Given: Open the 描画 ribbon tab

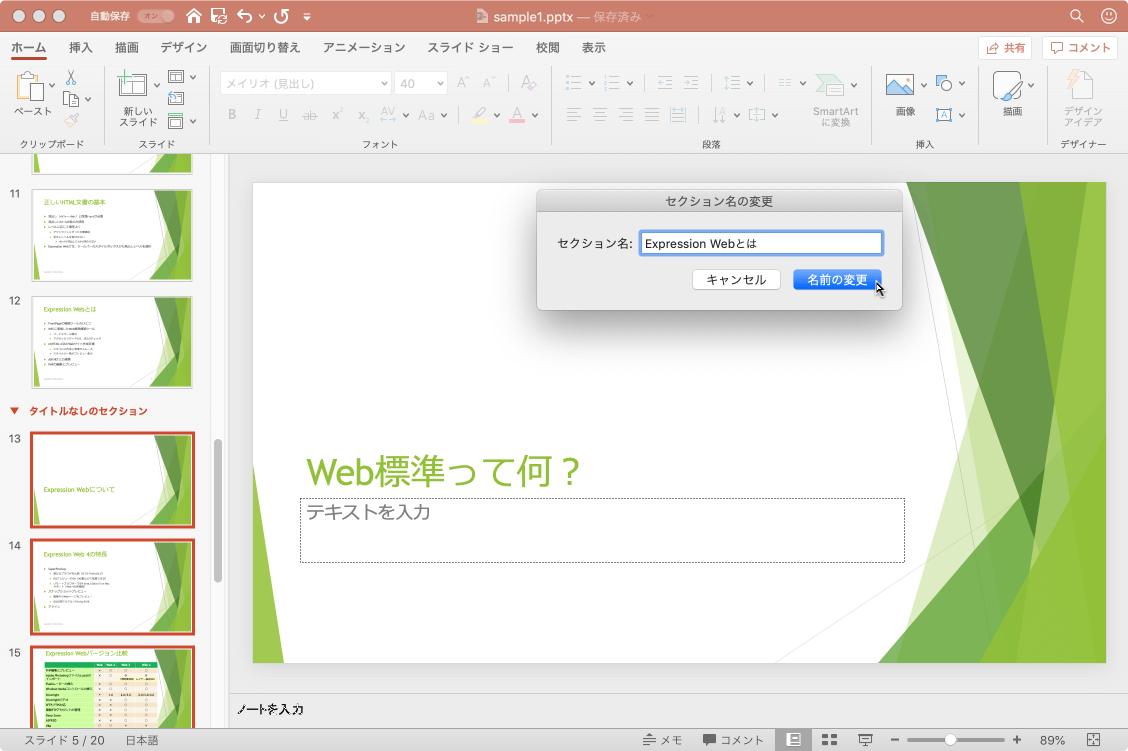Looking at the screenshot, I should coord(127,47).
